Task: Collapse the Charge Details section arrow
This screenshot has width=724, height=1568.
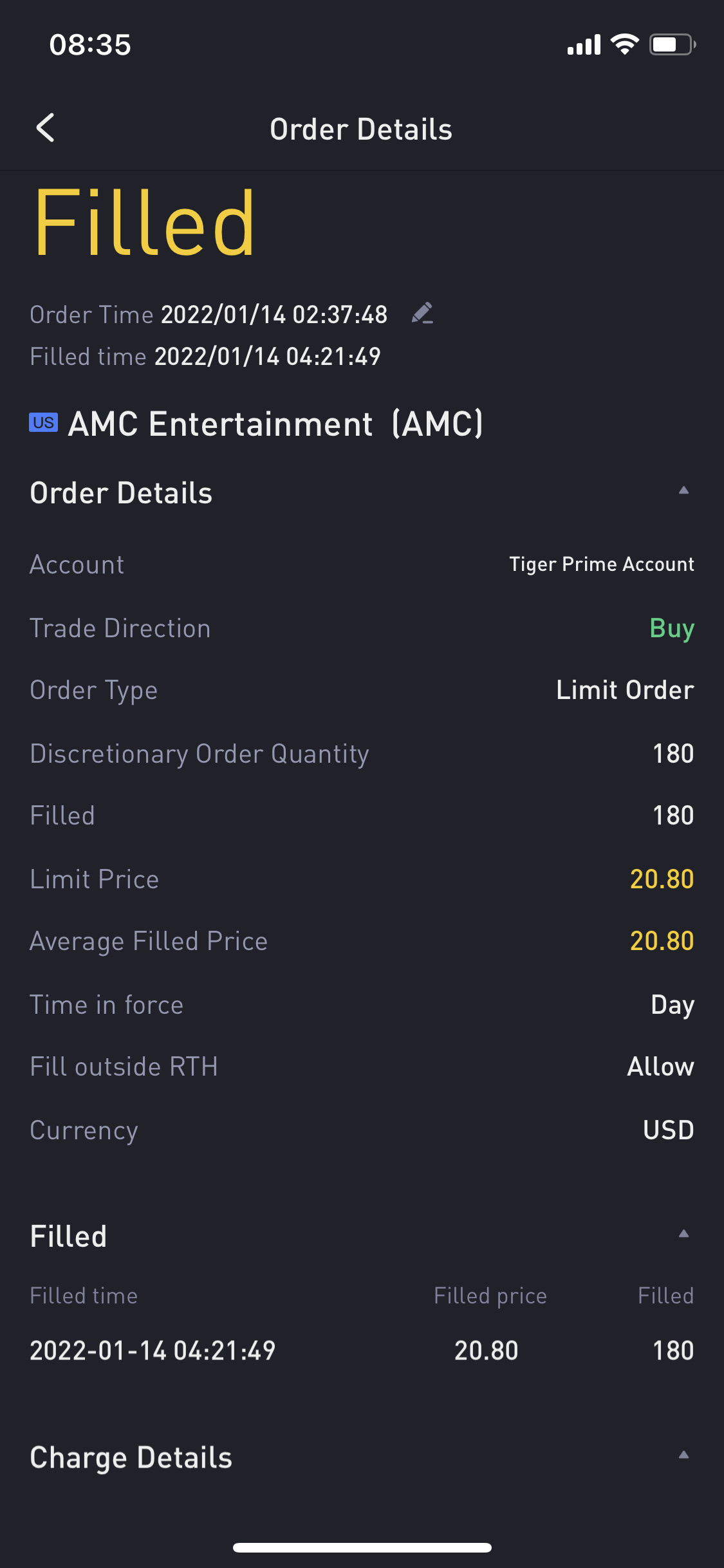Action: [x=683, y=1455]
